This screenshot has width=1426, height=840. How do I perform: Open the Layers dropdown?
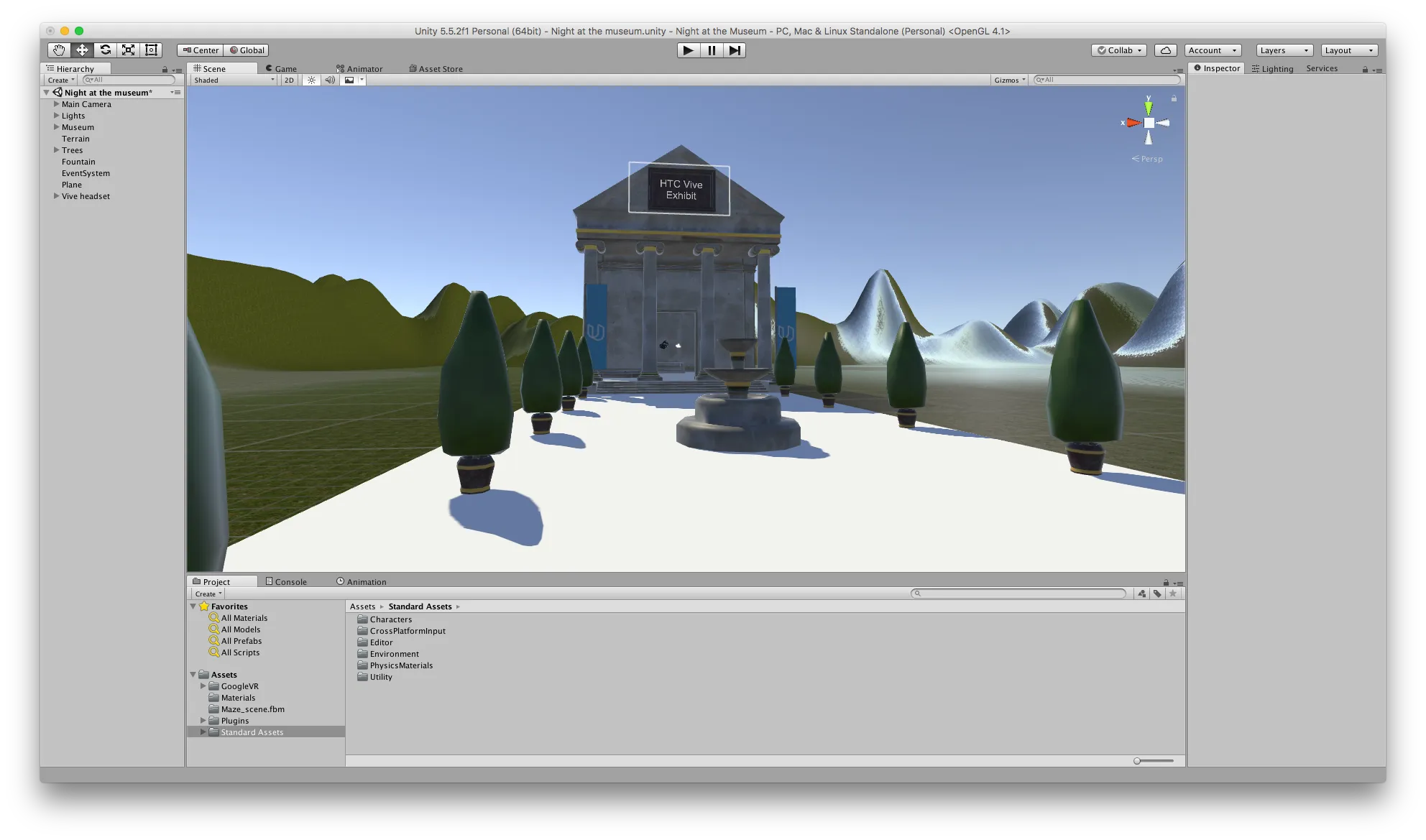click(1284, 50)
